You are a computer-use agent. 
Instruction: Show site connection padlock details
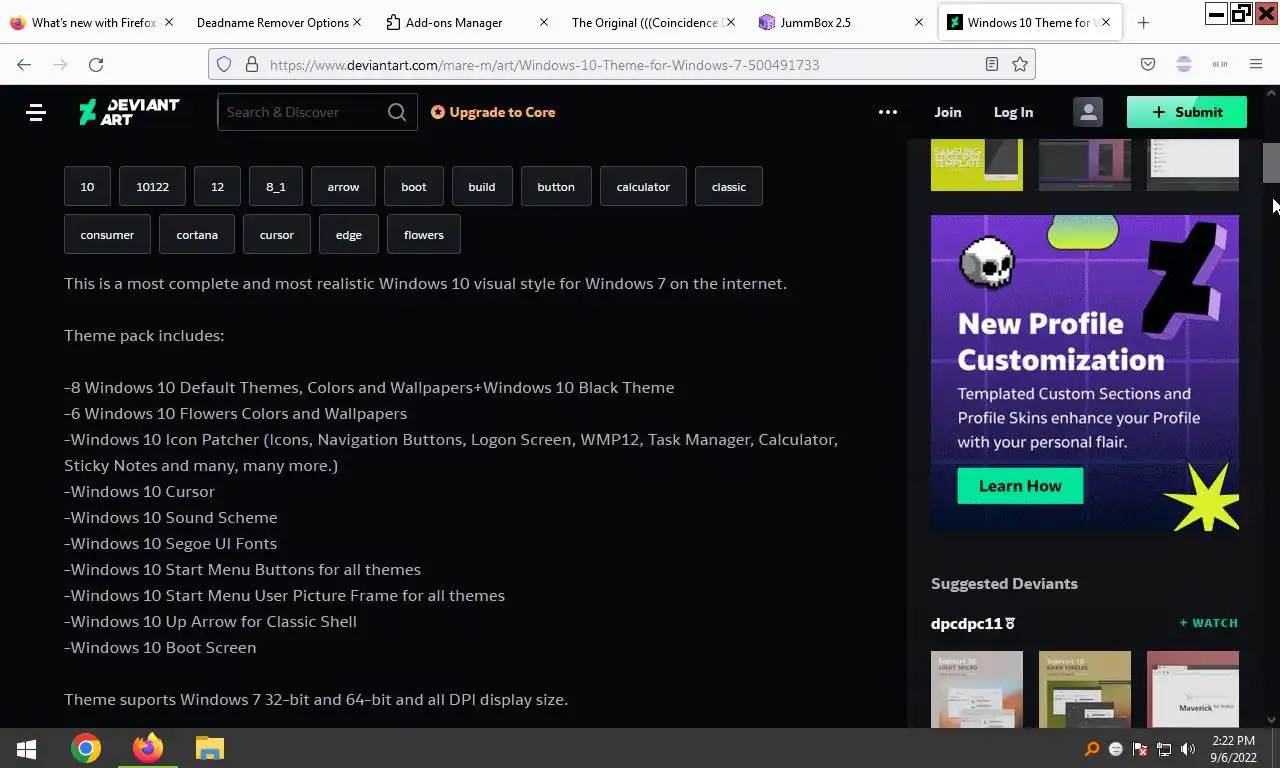coord(252,64)
